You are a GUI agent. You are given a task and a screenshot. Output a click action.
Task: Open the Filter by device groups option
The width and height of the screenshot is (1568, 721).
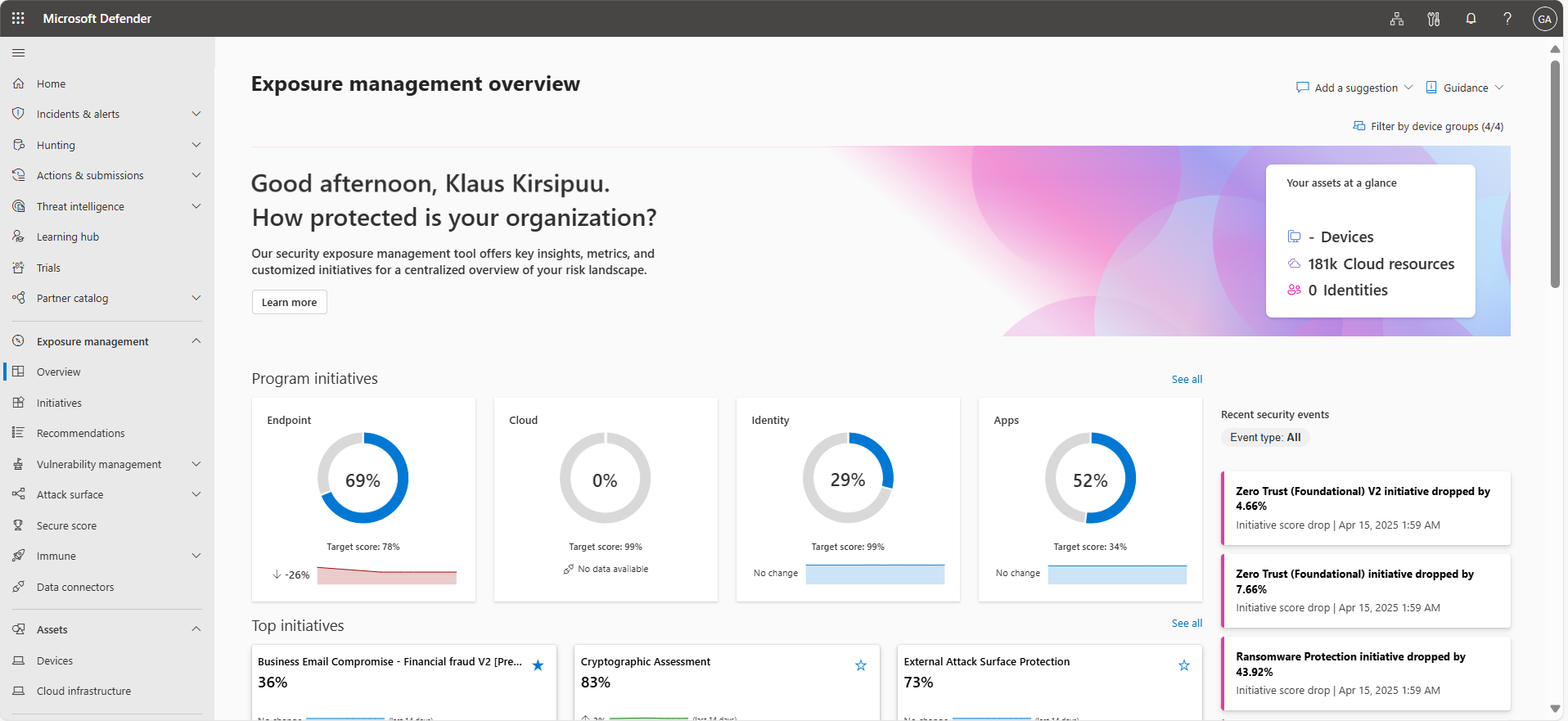(1428, 126)
